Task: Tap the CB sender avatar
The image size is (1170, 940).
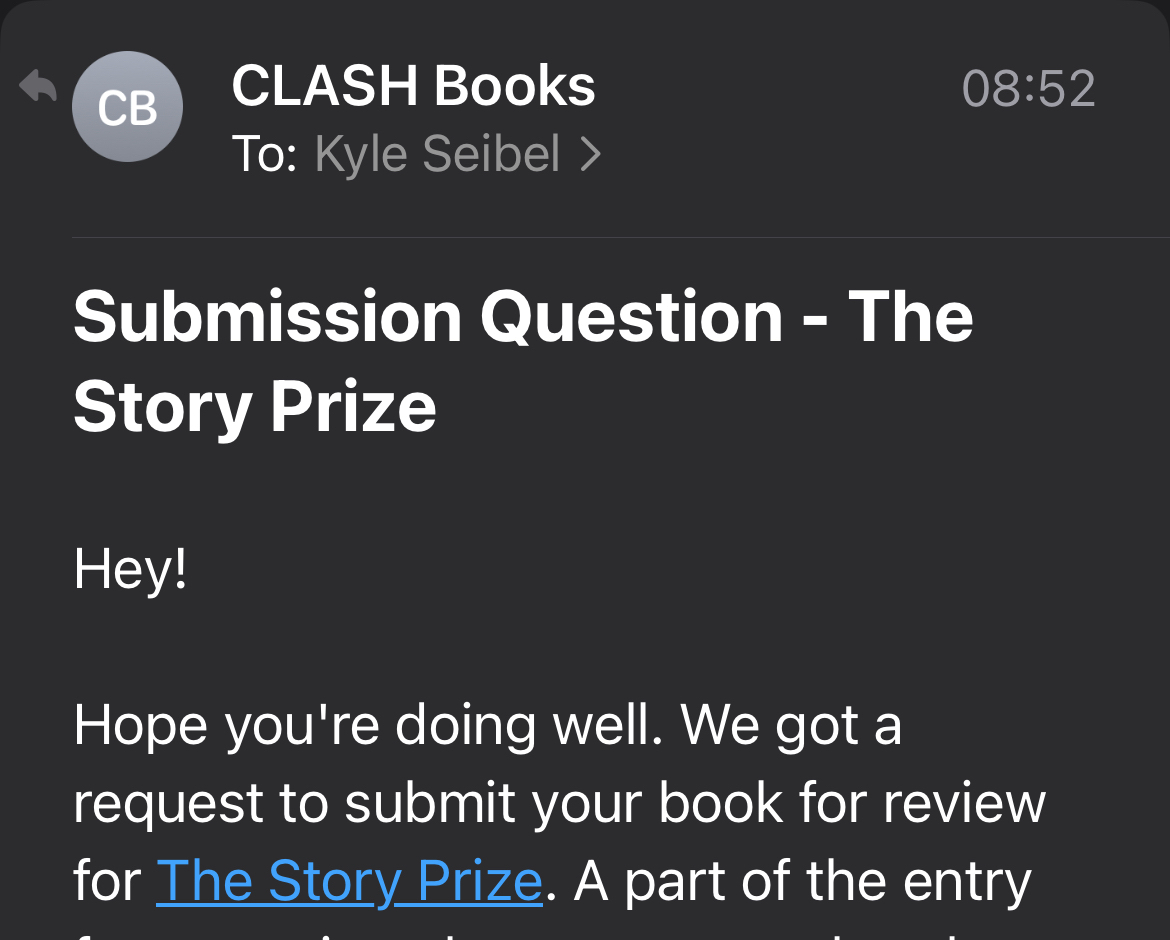Action: coord(127,108)
